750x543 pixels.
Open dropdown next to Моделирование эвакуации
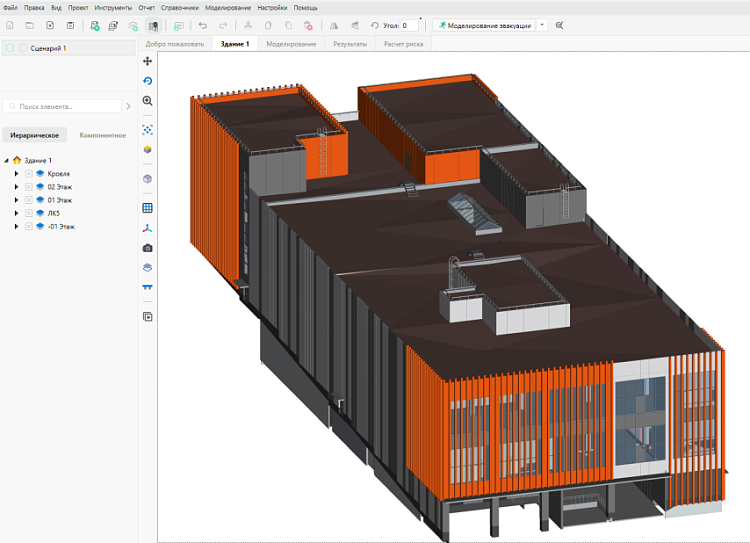[541, 24]
